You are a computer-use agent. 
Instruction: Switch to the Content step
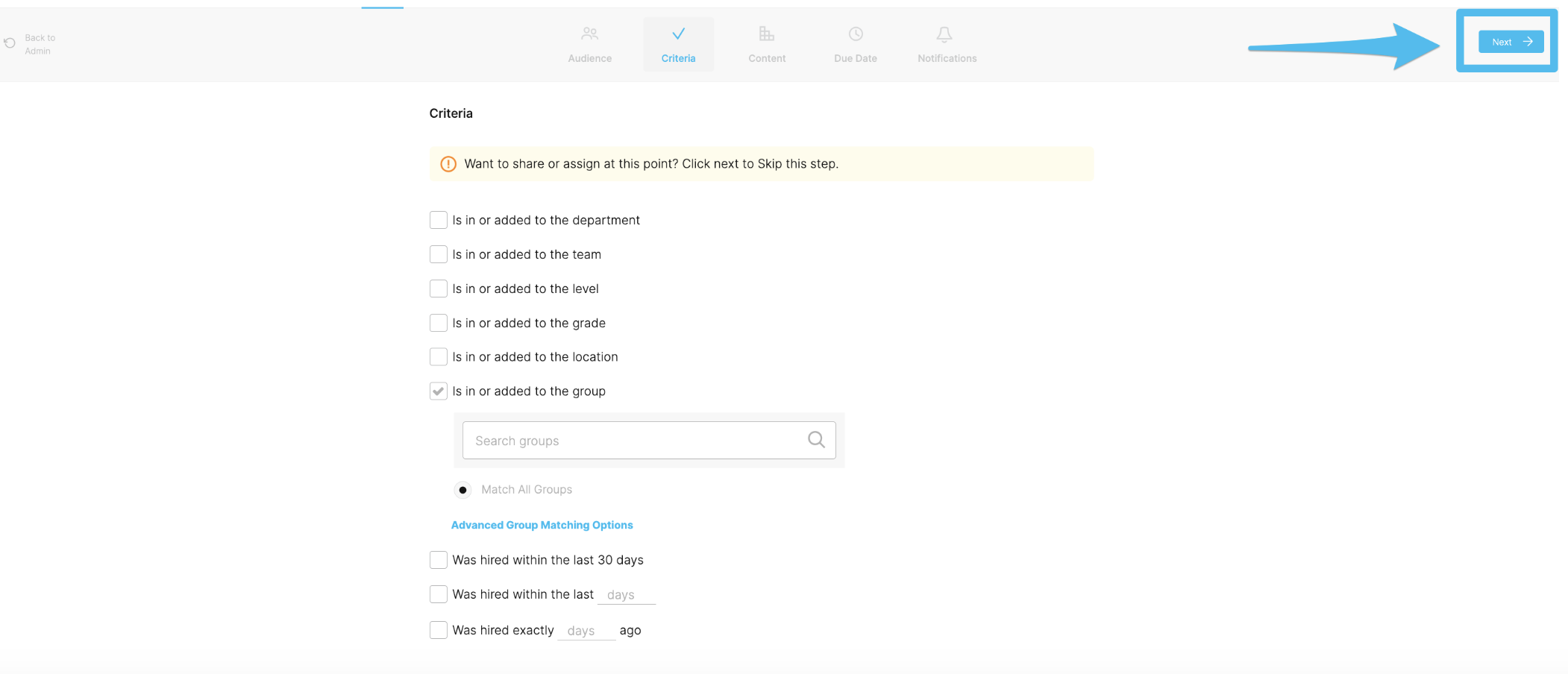click(x=767, y=45)
